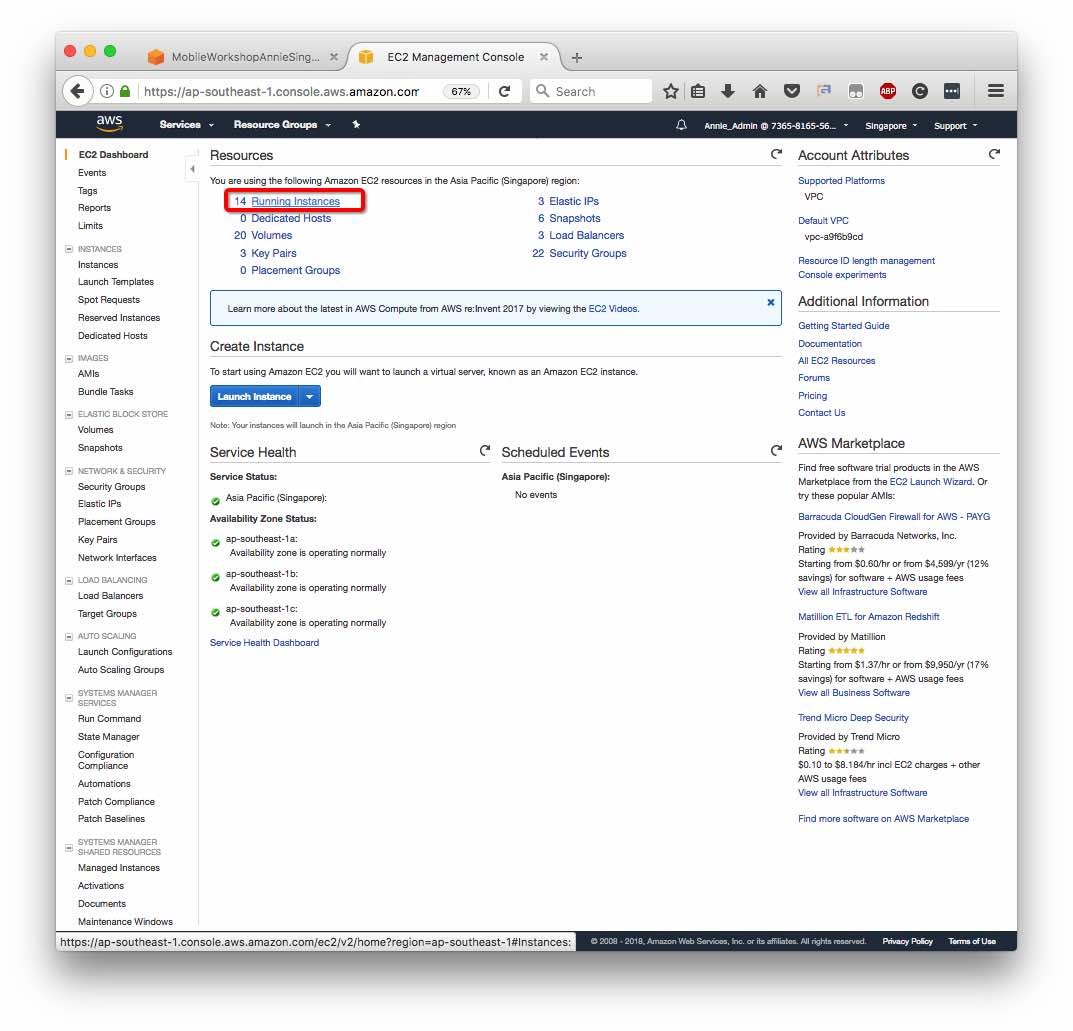Click the Pocket save icon
The width and height of the screenshot is (1073, 1031).
[792, 91]
